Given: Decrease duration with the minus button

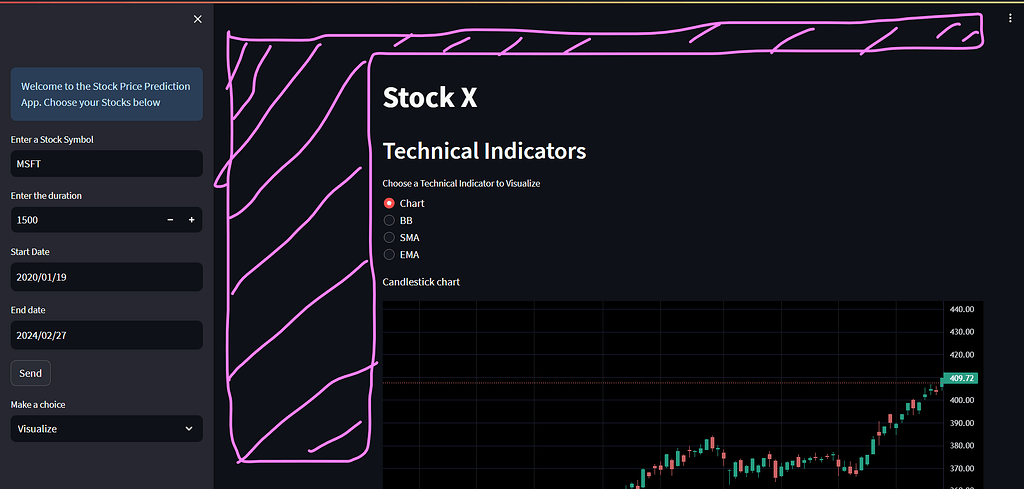Looking at the screenshot, I should 170,220.
